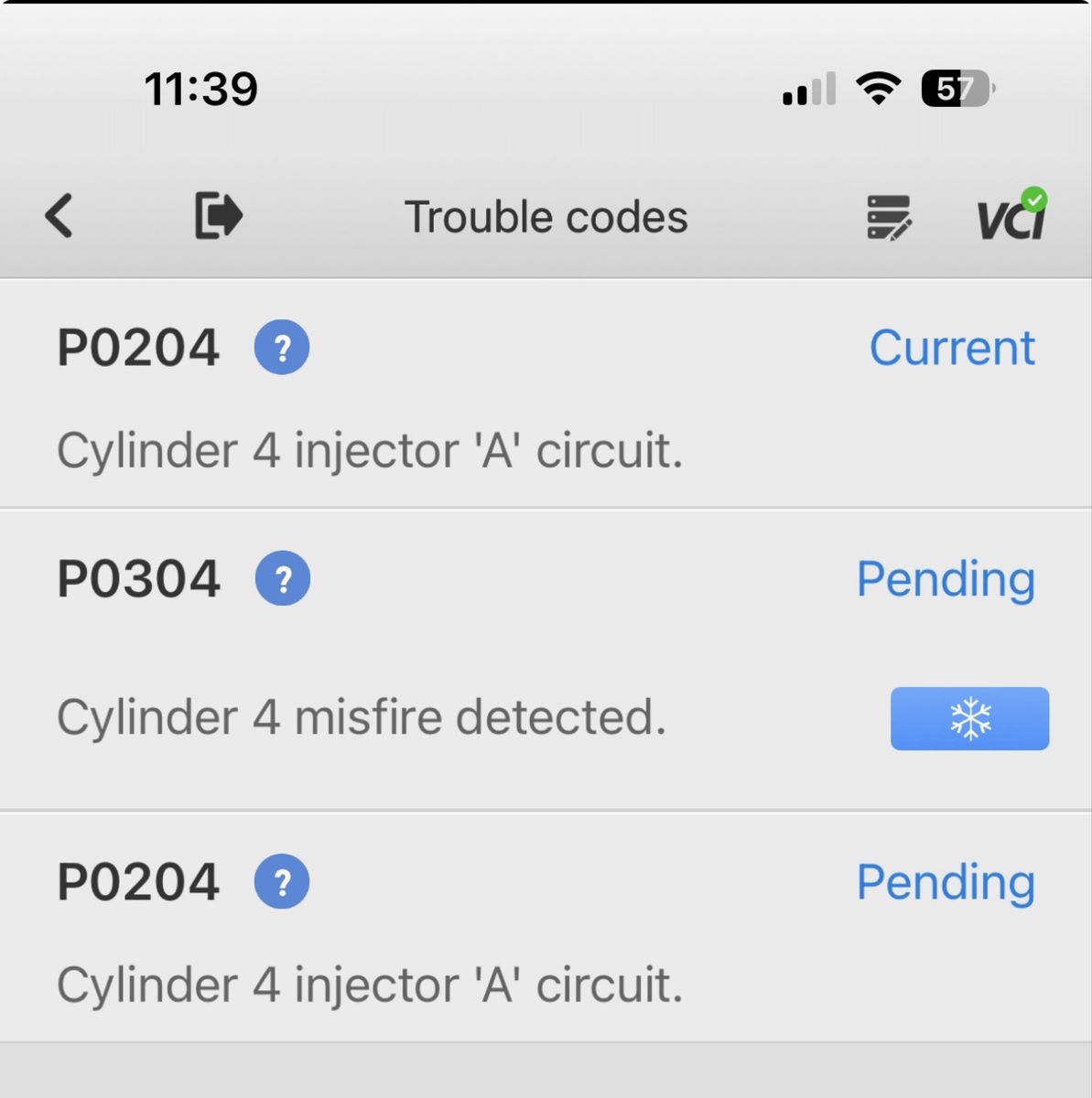1092x1098 pixels.
Task: Open the report edit icon
Action: pos(888,218)
